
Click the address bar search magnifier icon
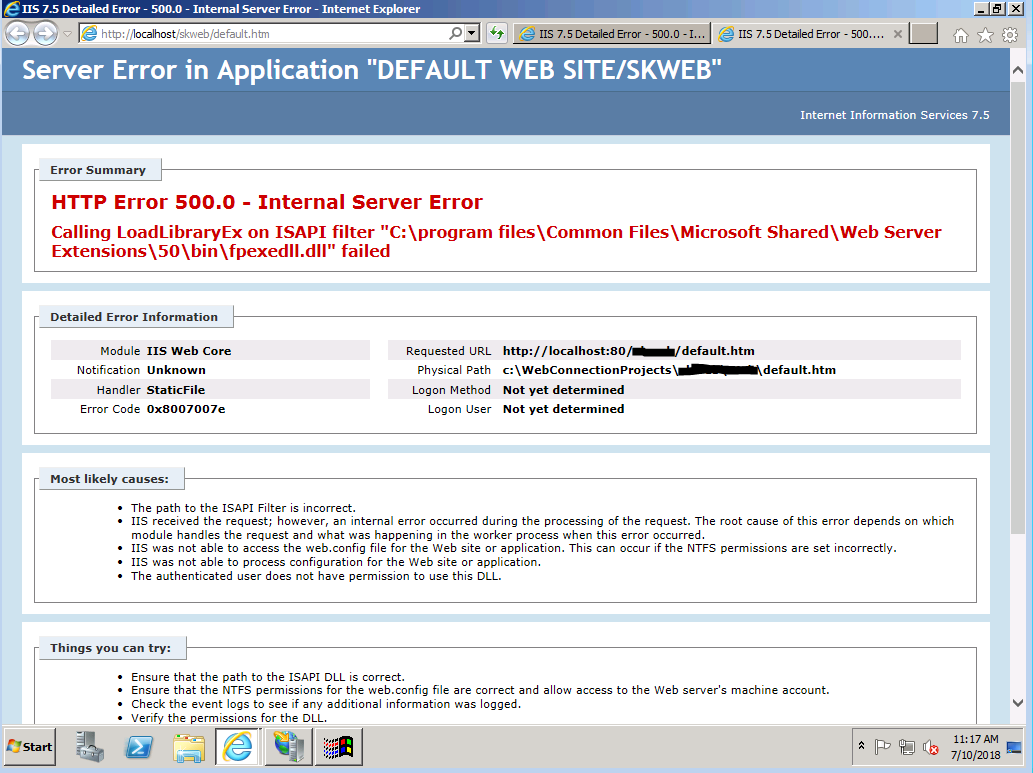(x=455, y=33)
